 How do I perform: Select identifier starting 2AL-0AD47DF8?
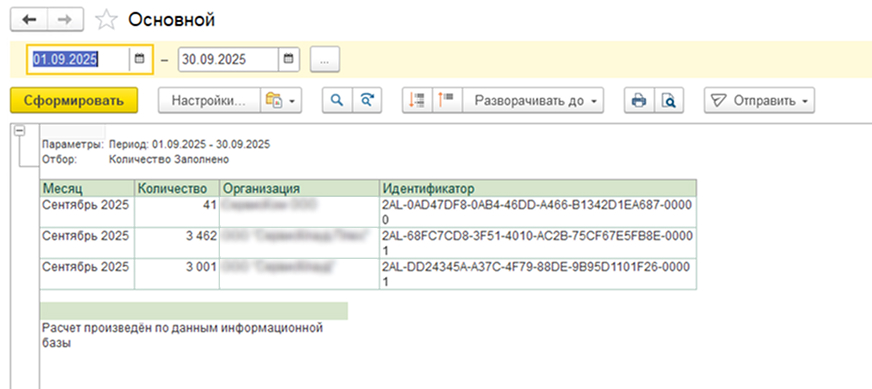point(538,211)
